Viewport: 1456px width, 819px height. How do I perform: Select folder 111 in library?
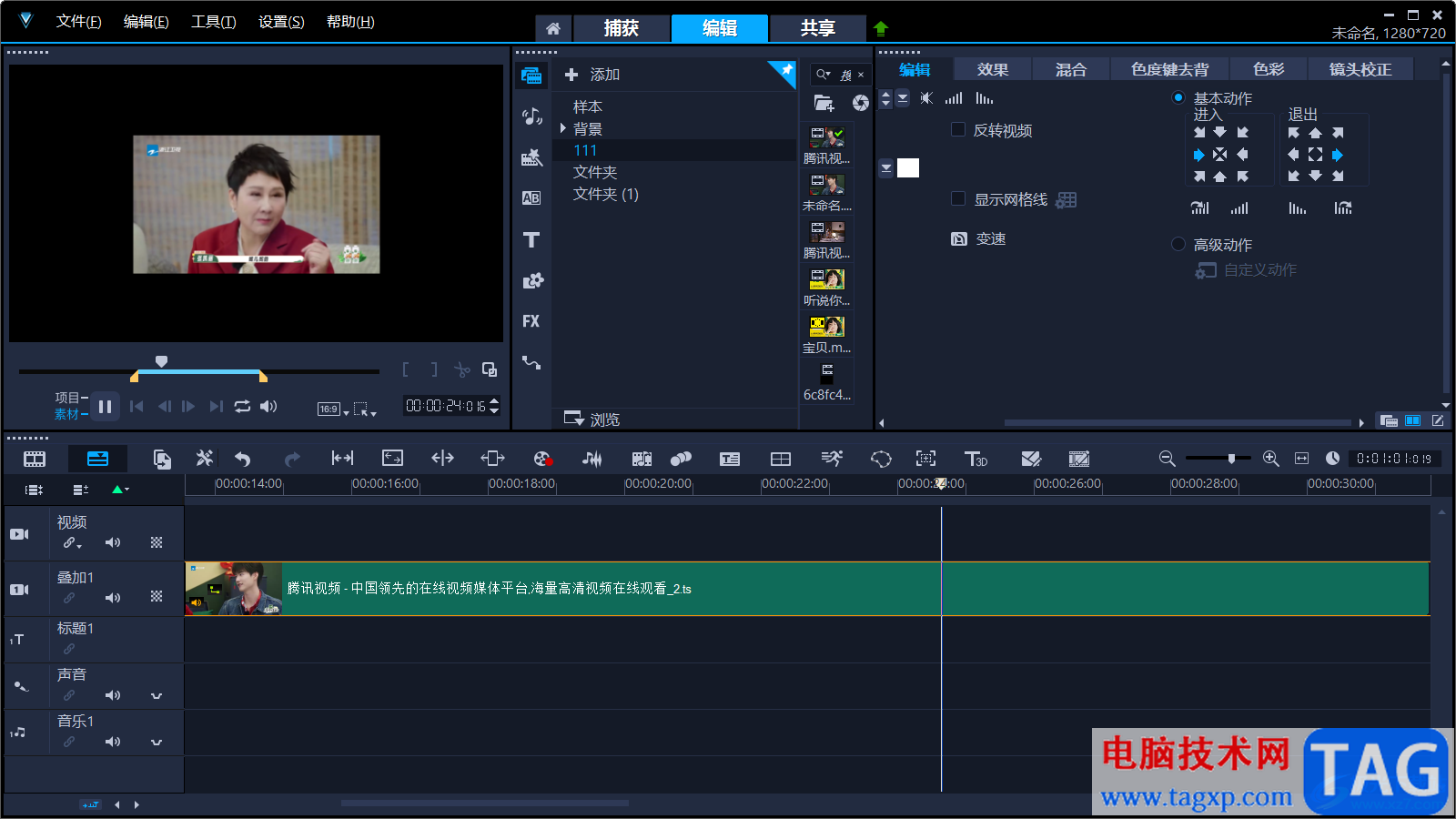point(673,150)
